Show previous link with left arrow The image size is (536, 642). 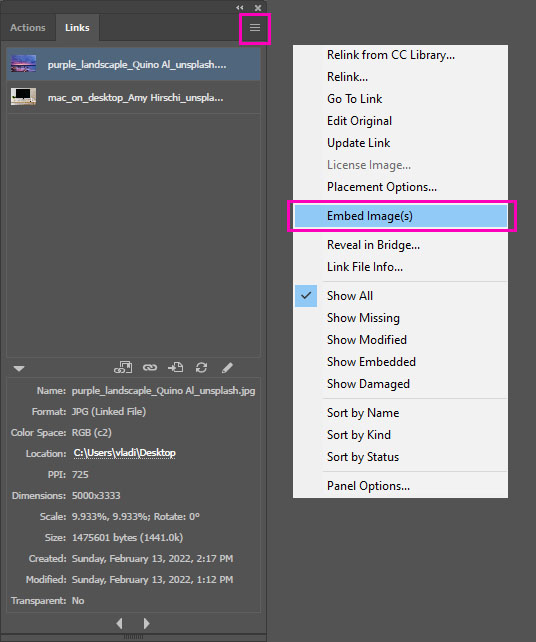pos(120,624)
